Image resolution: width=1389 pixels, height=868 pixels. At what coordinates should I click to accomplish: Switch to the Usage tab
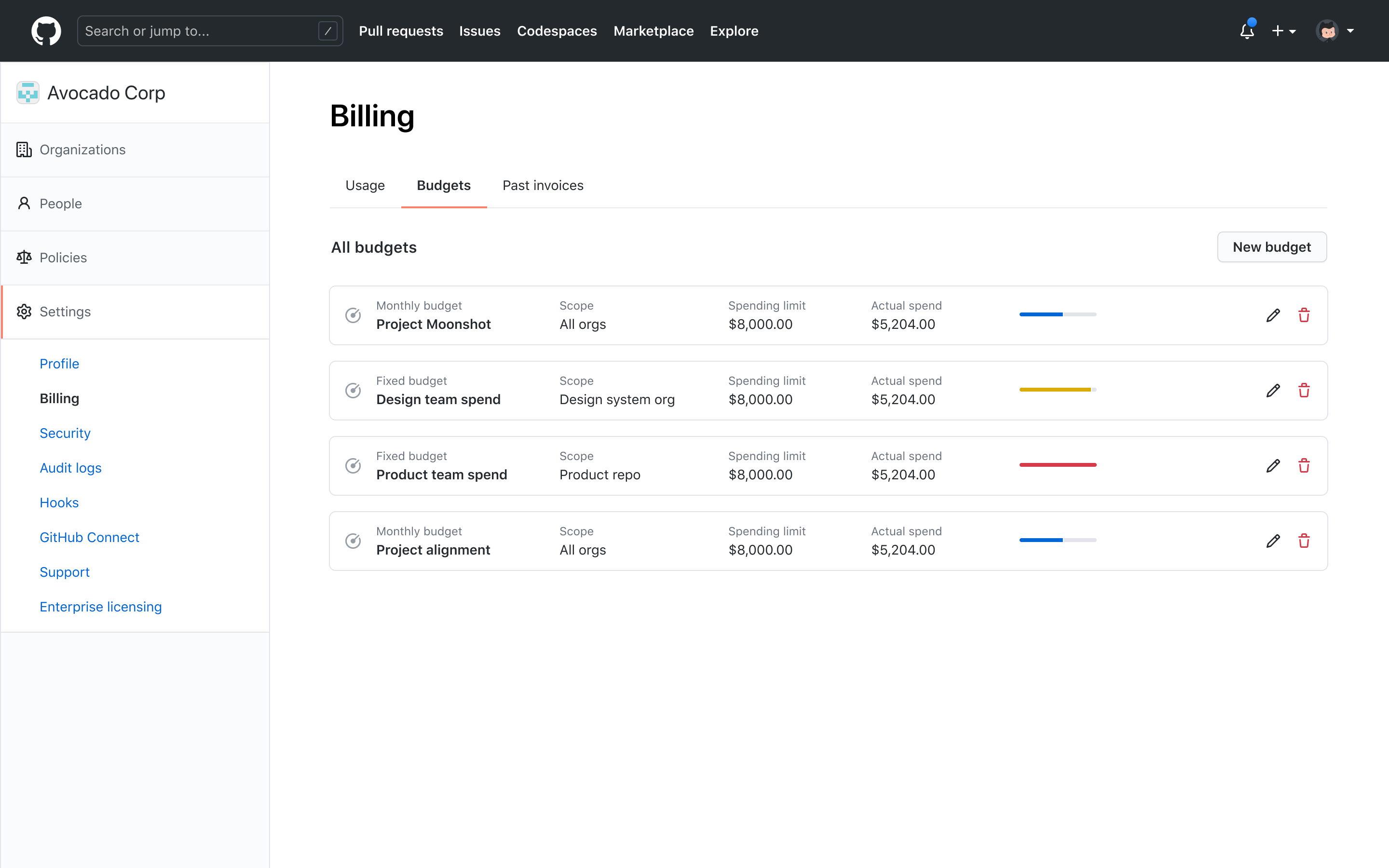[x=365, y=185]
